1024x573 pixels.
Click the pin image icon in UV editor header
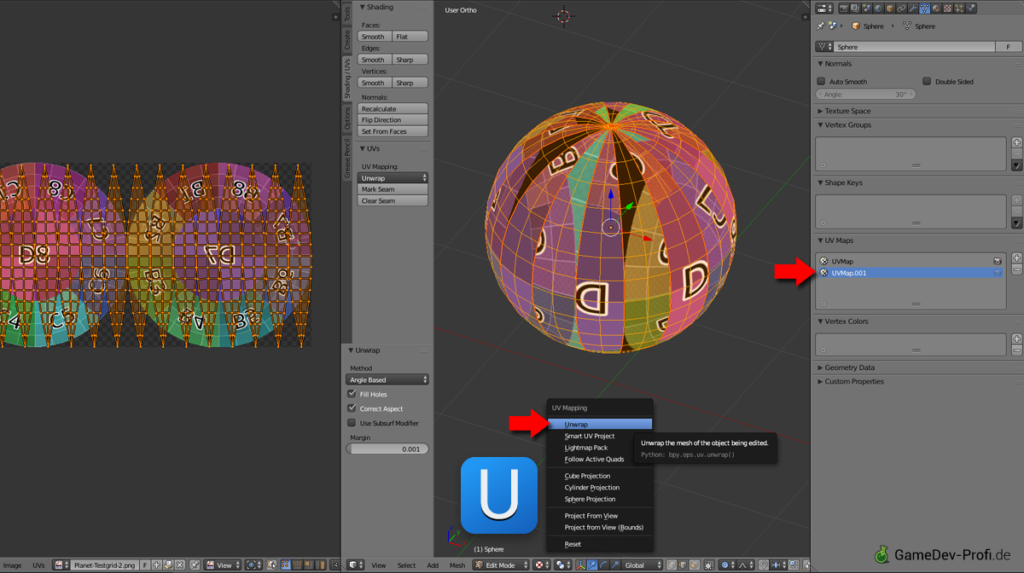tap(194, 565)
